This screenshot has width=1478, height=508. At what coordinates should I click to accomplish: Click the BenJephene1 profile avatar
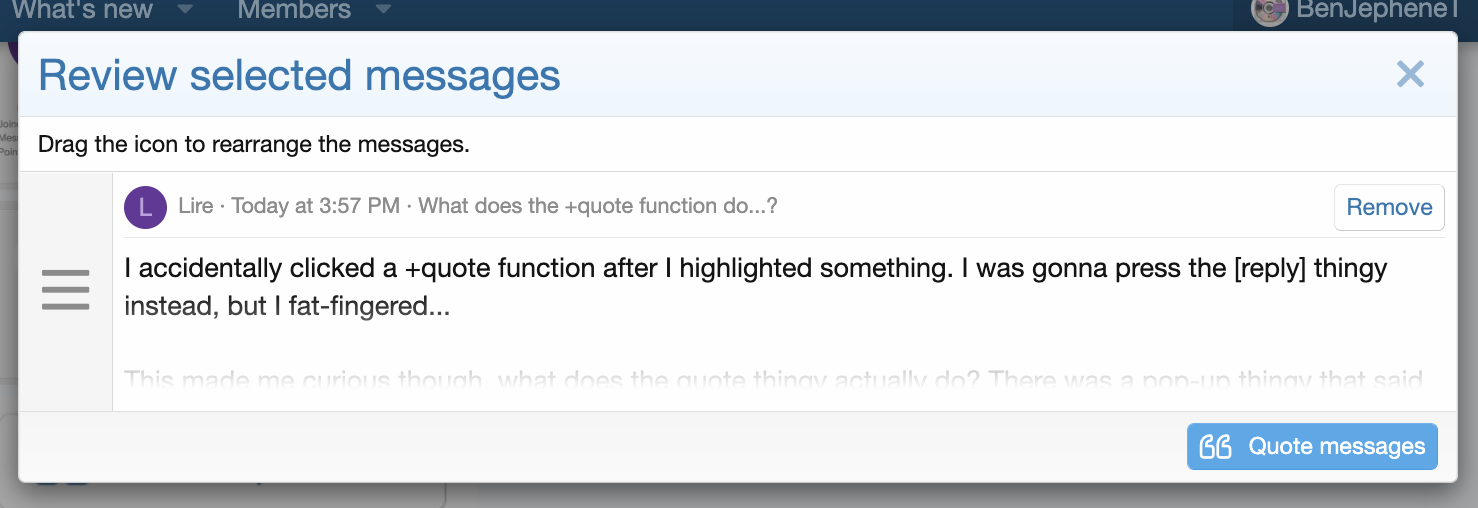[x=1269, y=11]
